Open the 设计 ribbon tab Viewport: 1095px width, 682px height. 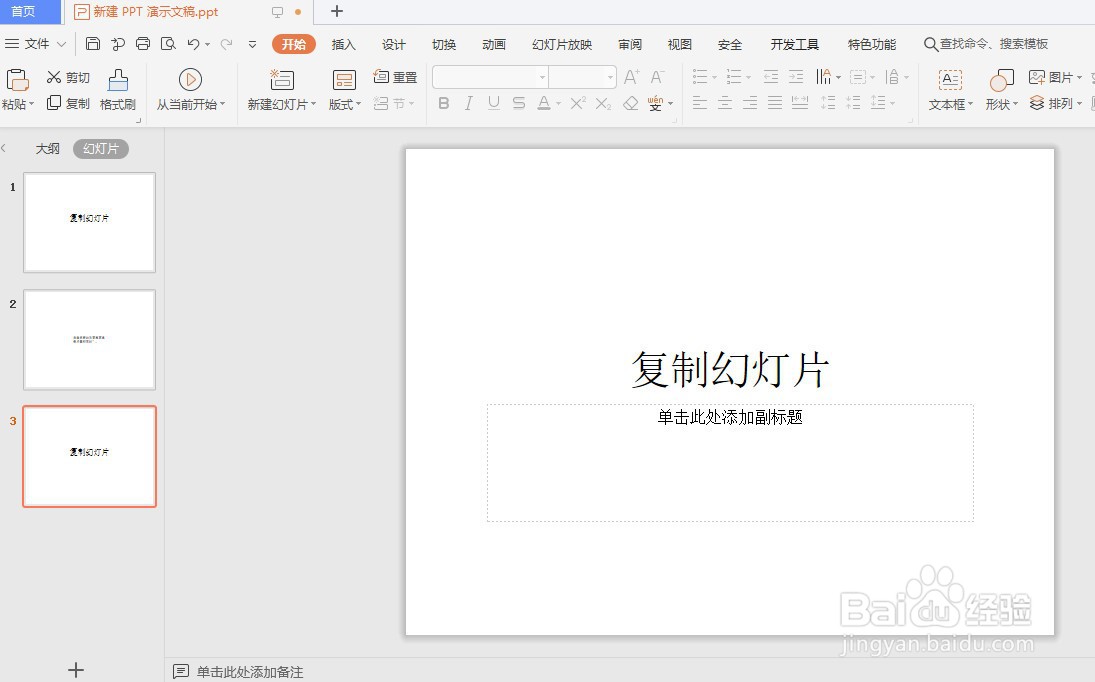[394, 44]
